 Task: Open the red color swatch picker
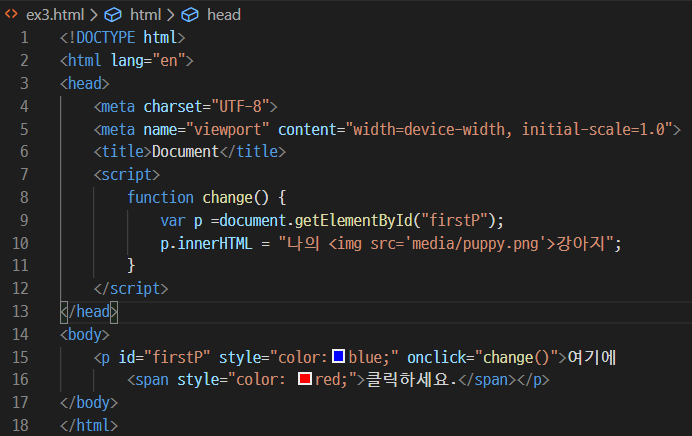[305, 379]
